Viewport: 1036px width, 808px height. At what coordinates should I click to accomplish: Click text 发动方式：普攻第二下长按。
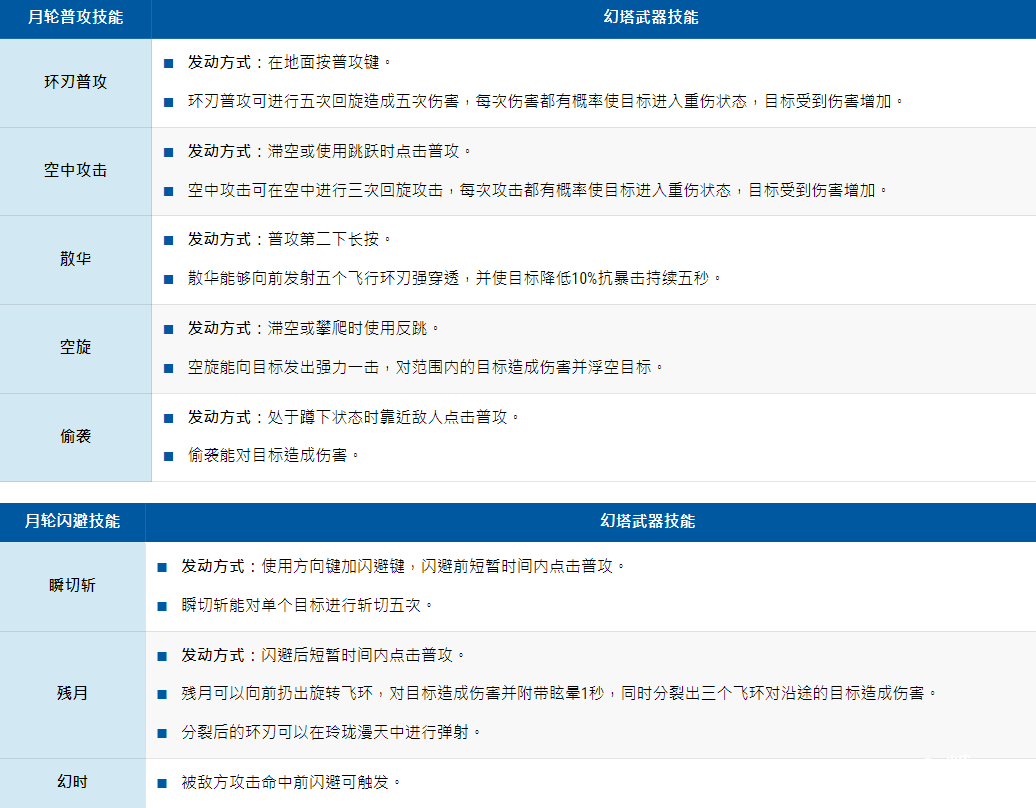click(x=289, y=240)
